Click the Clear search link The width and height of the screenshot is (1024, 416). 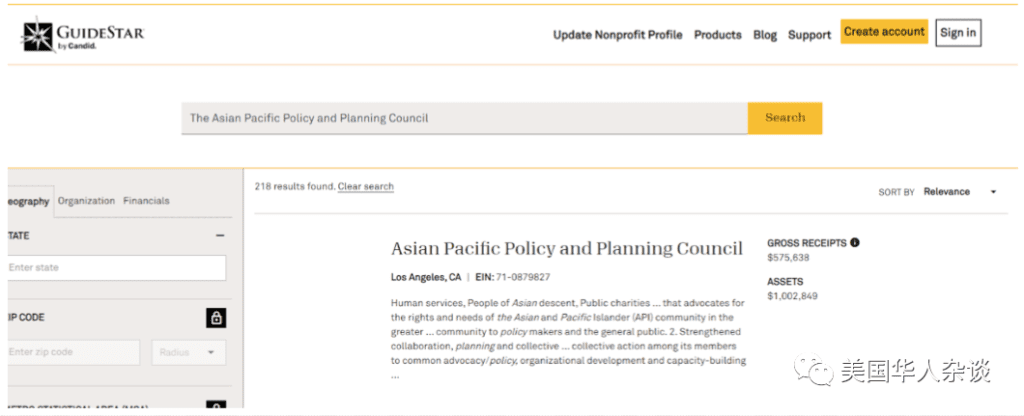[366, 187]
